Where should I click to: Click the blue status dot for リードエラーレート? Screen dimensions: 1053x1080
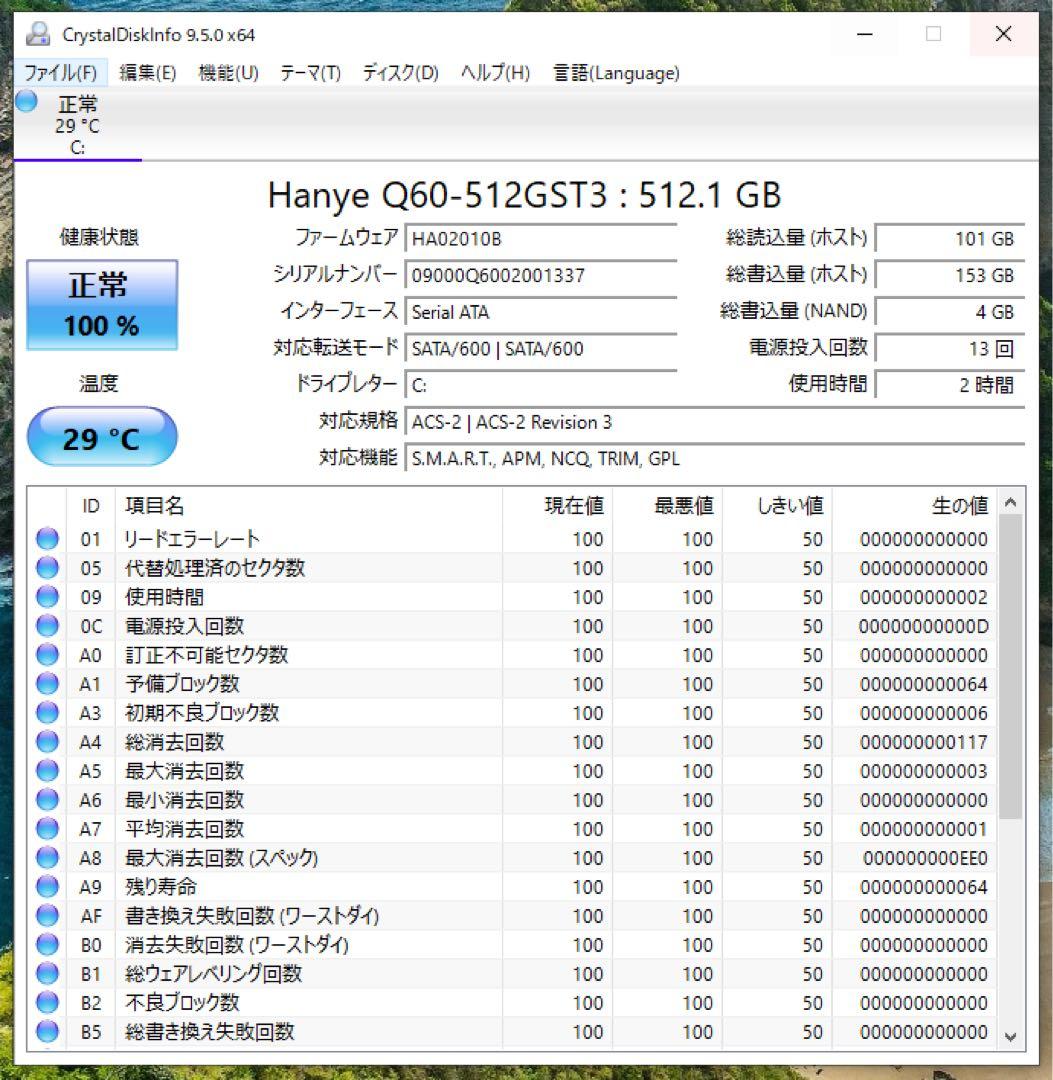(x=45, y=540)
